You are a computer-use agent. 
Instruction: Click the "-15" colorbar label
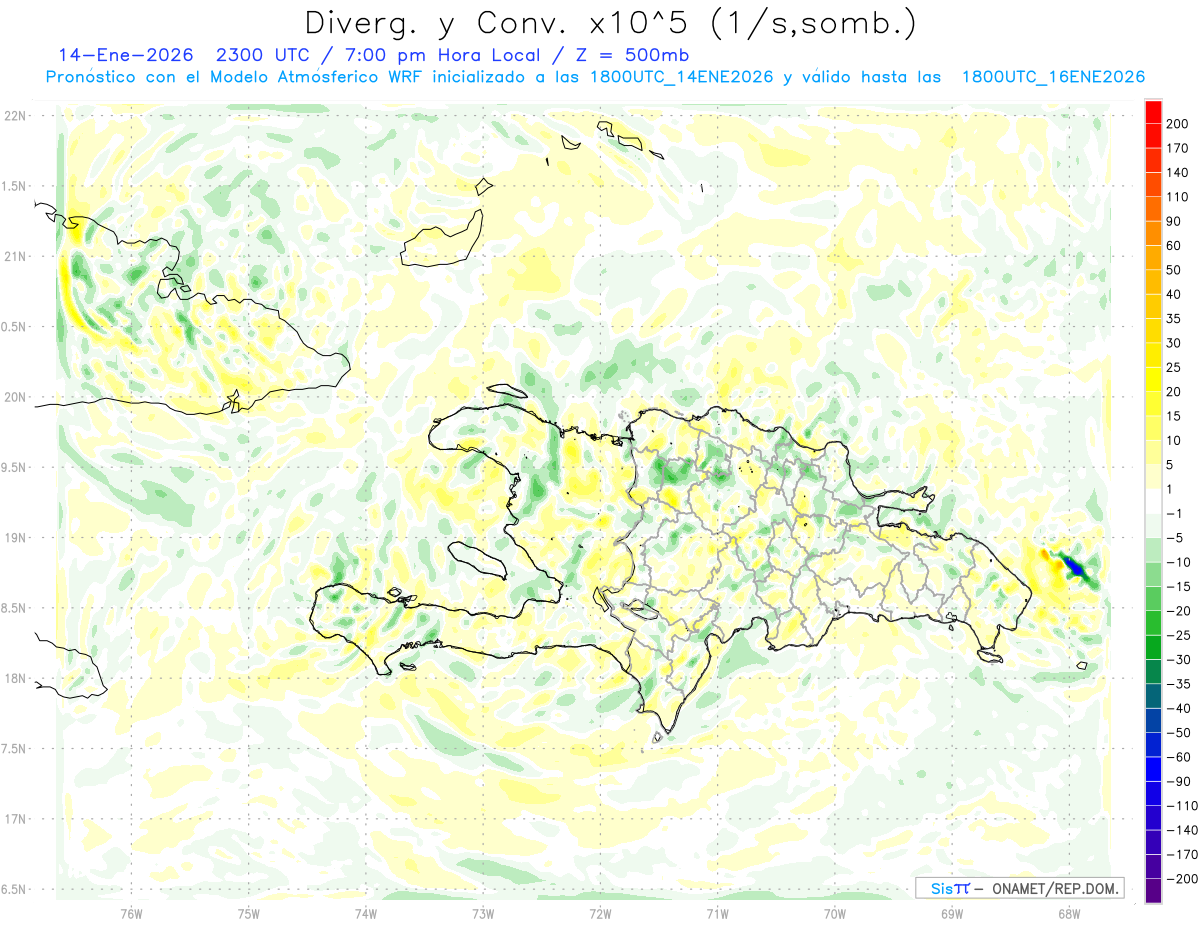coord(1178,586)
